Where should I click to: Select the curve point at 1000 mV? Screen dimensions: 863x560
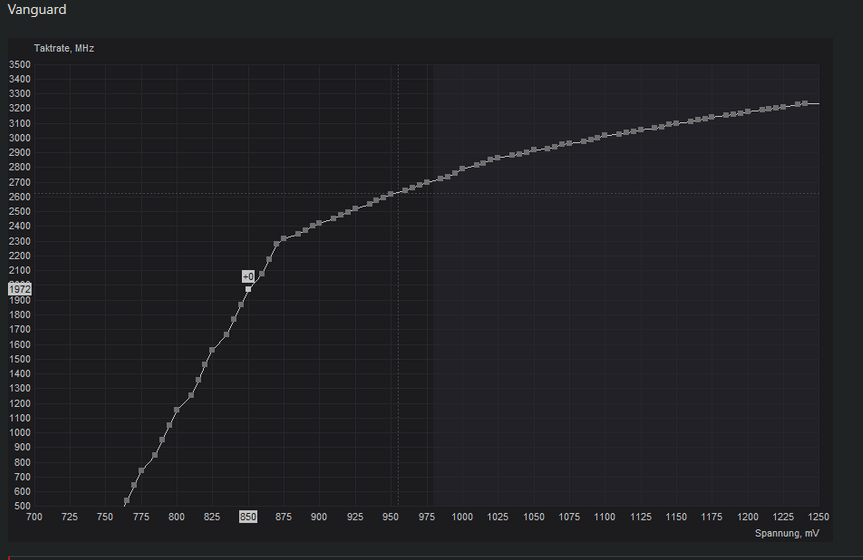[462, 169]
